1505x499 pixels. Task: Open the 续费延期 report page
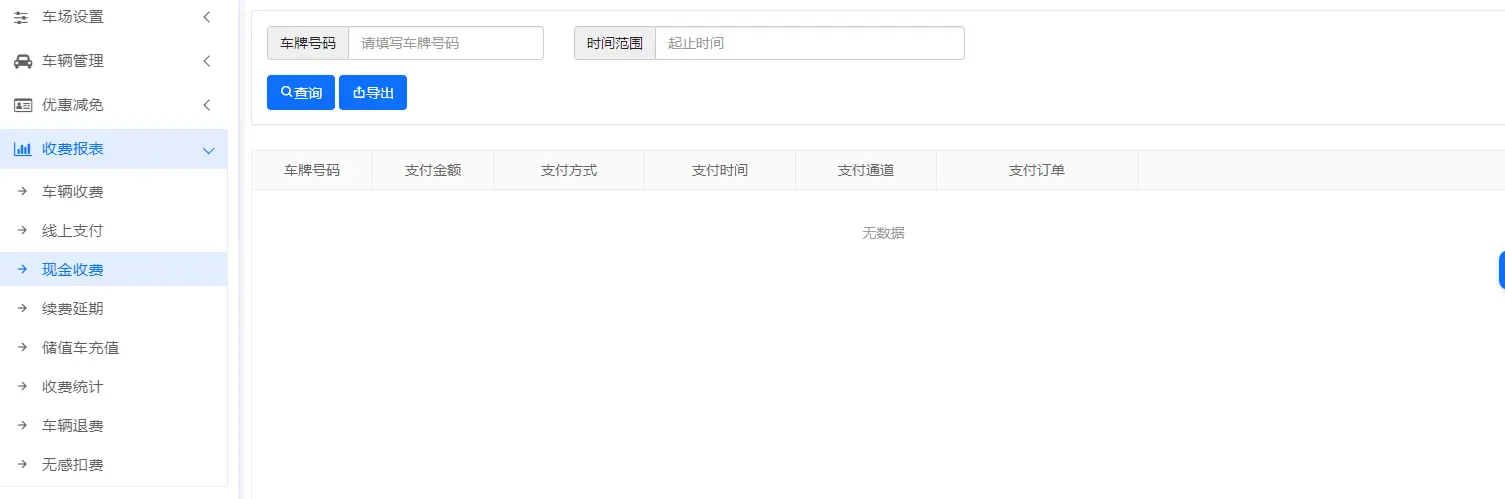(72, 309)
